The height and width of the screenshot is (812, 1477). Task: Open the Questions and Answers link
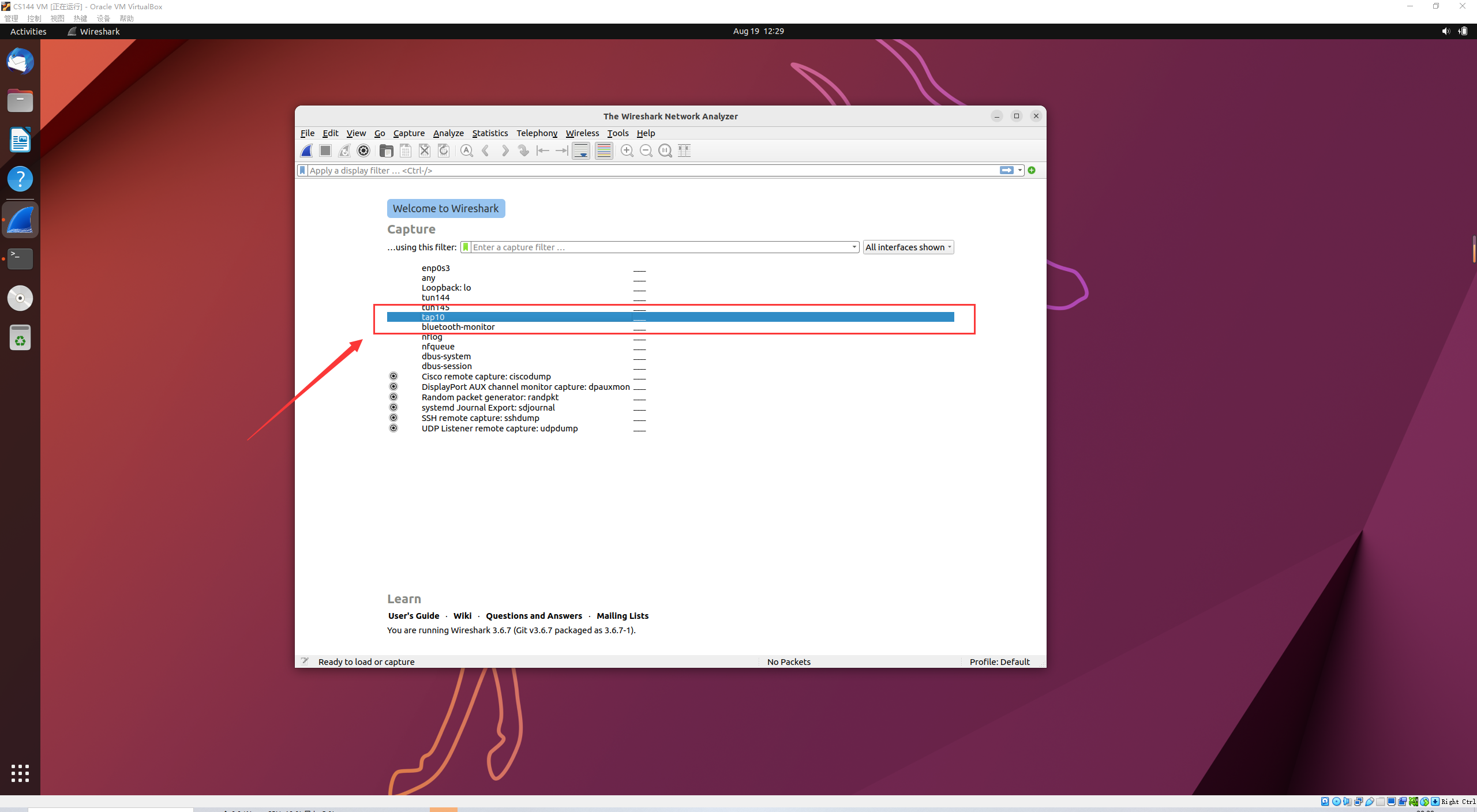click(534, 616)
